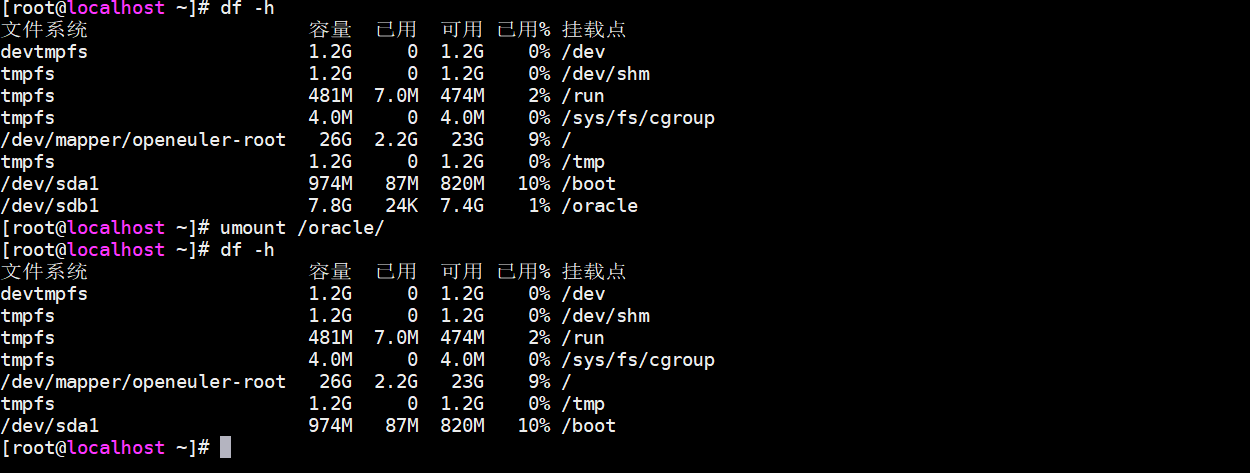Click the 'umount /oracle/' command text
This screenshot has height=474, width=1250.
tap(302, 227)
